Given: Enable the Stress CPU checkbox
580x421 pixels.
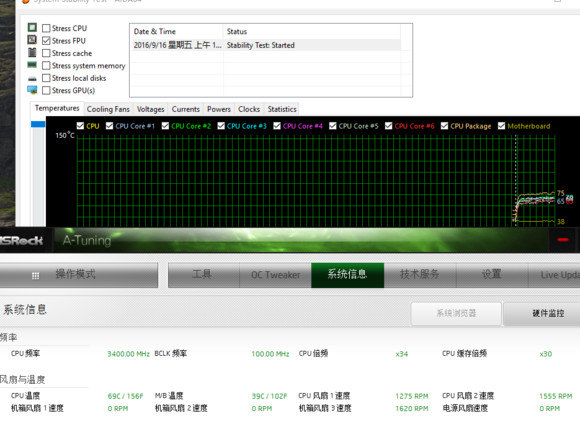Looking at the screenshot, I should point(46,28).
